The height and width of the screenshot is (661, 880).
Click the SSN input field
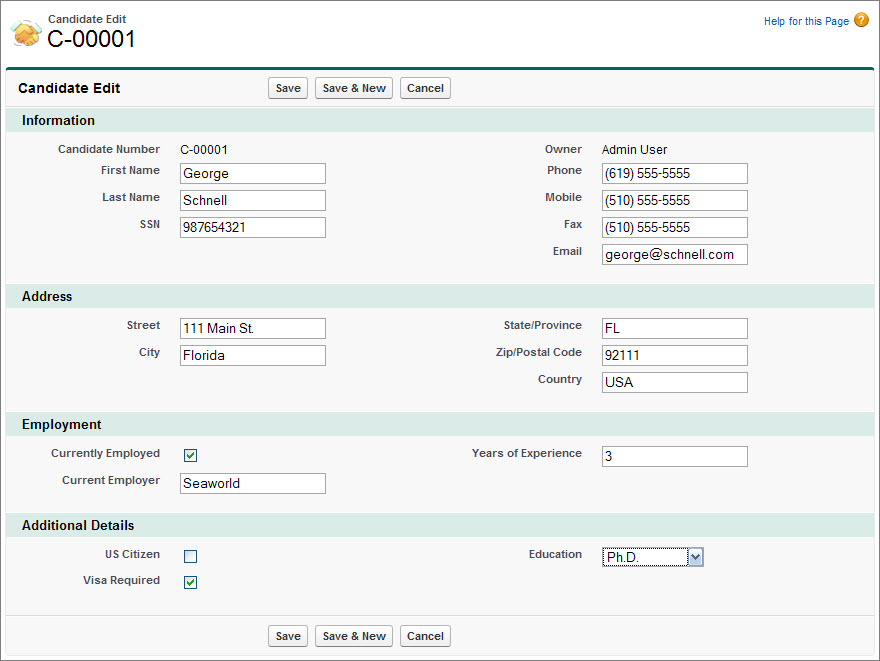[x=253, y=227]
